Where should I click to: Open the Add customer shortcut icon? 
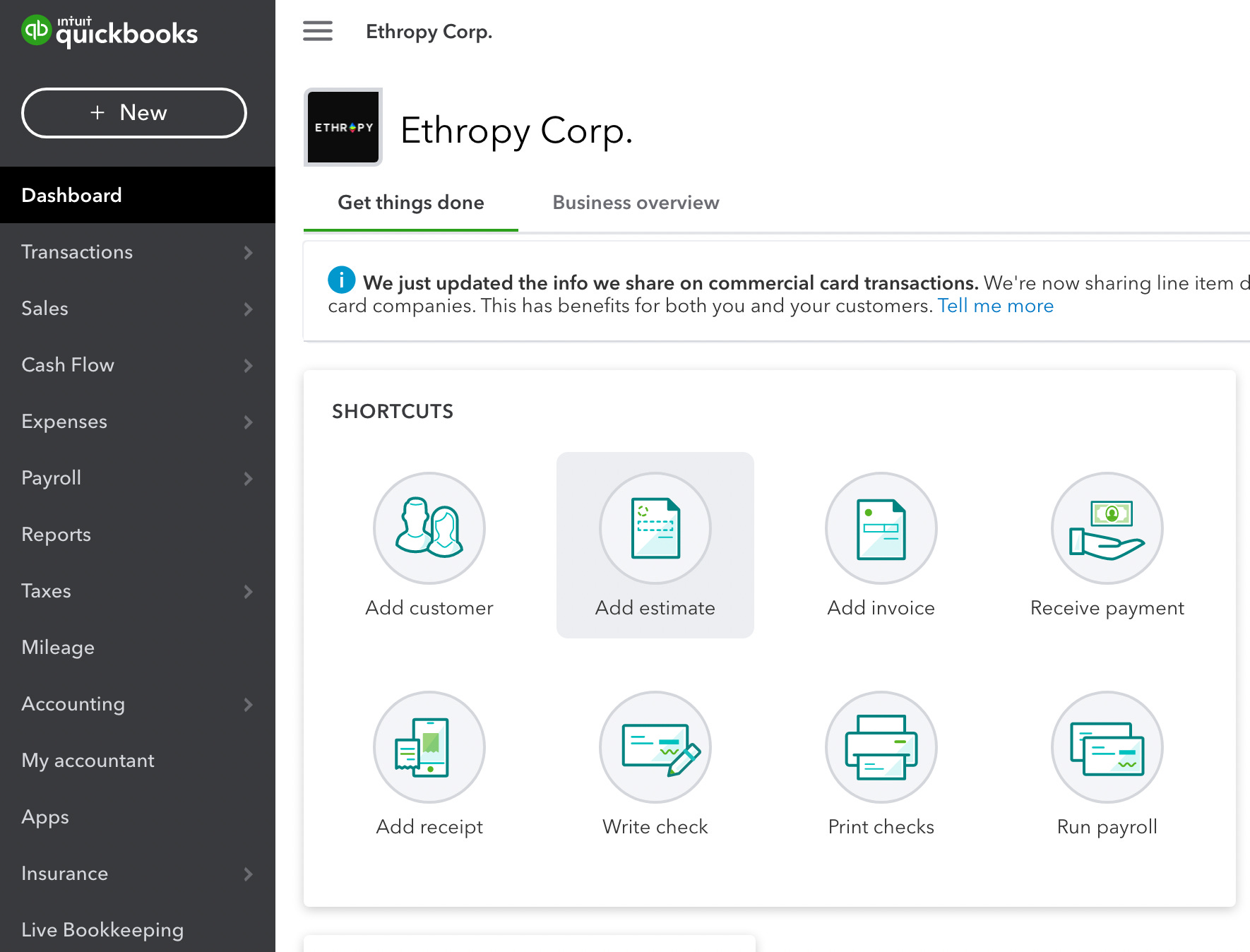[x=429, y=528]
